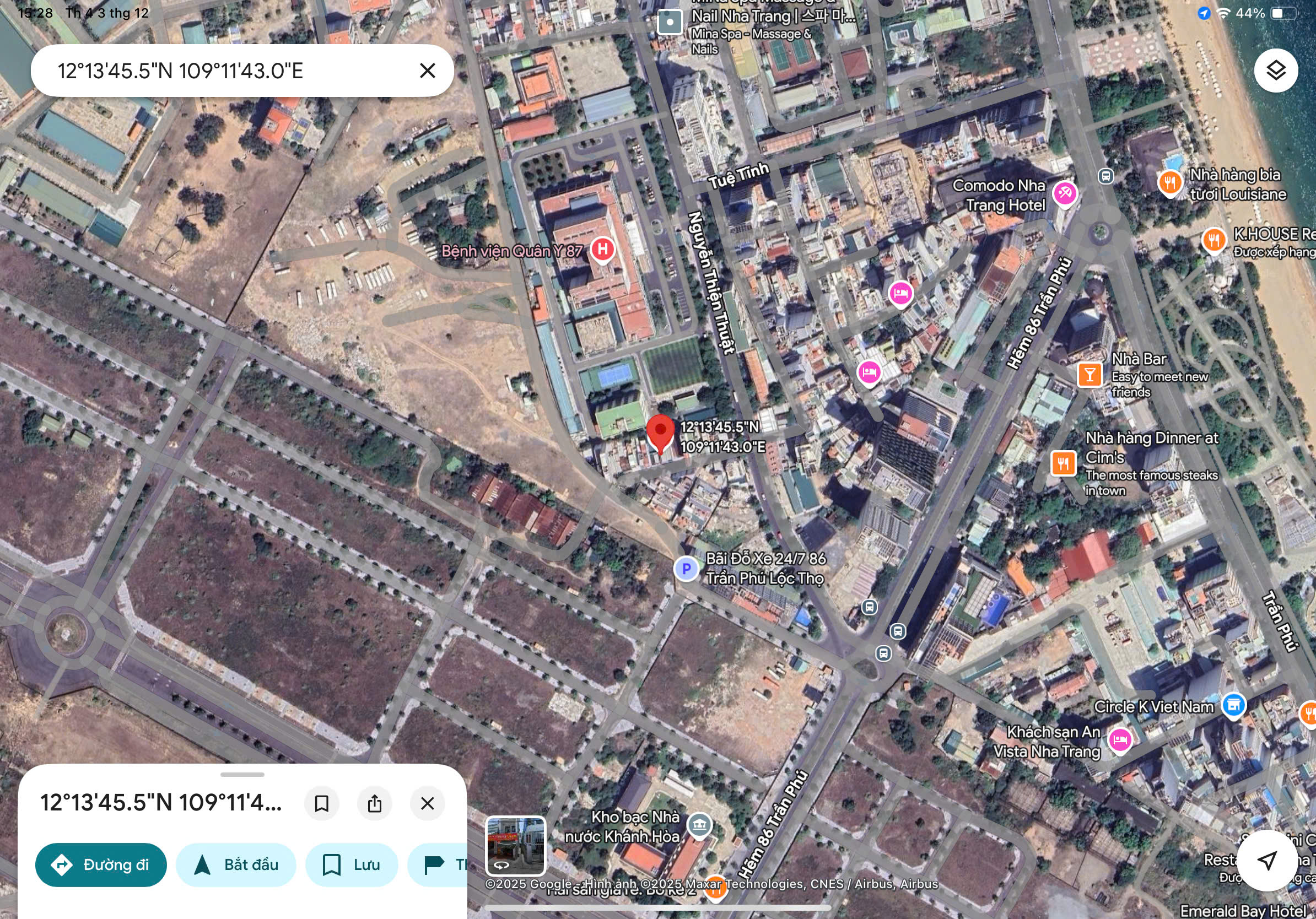Open the Comodo Nha Trang Hotel marker

pos(1064,193)
